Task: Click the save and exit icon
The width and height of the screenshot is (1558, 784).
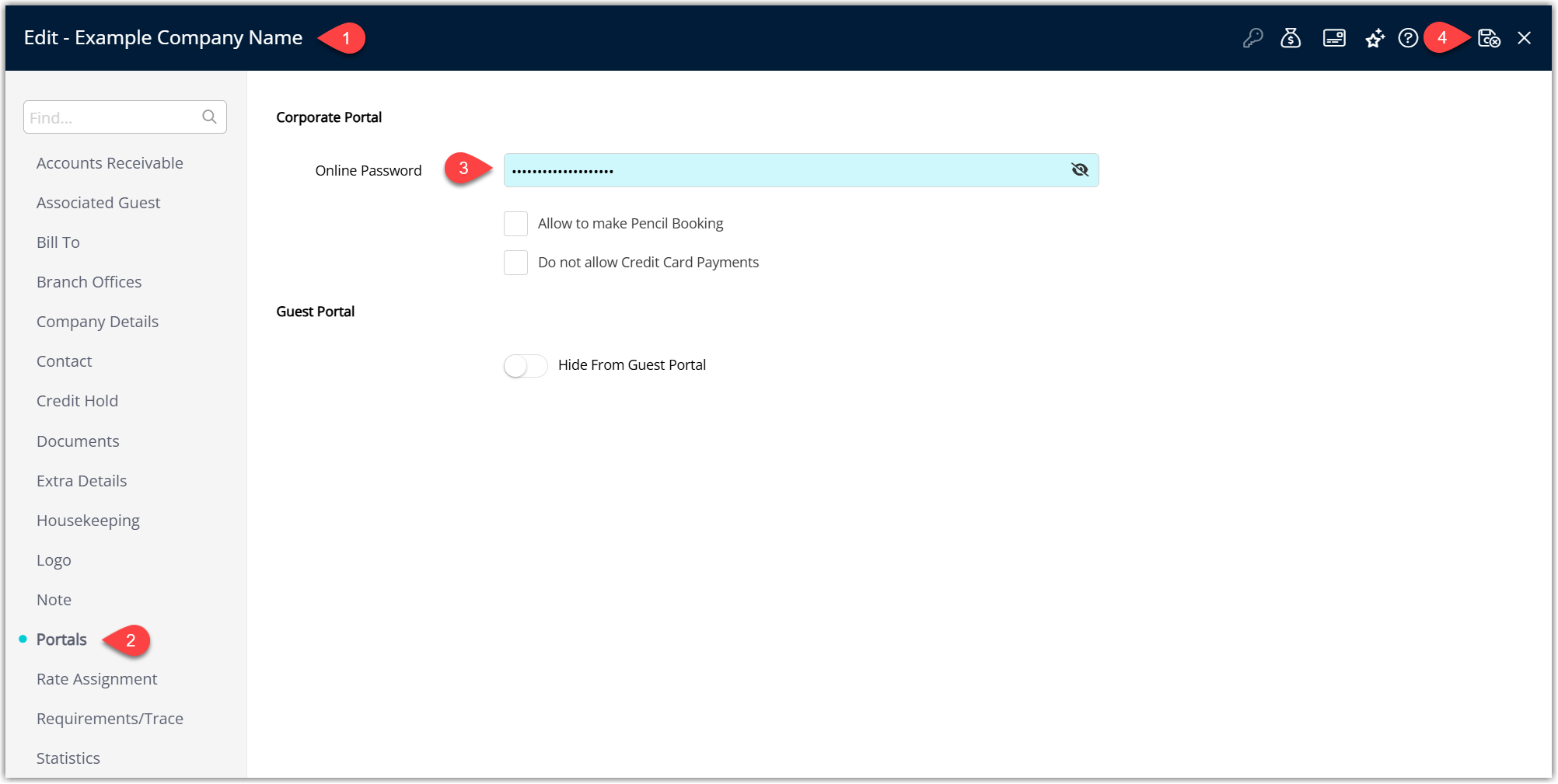Action: point(1489,38)
